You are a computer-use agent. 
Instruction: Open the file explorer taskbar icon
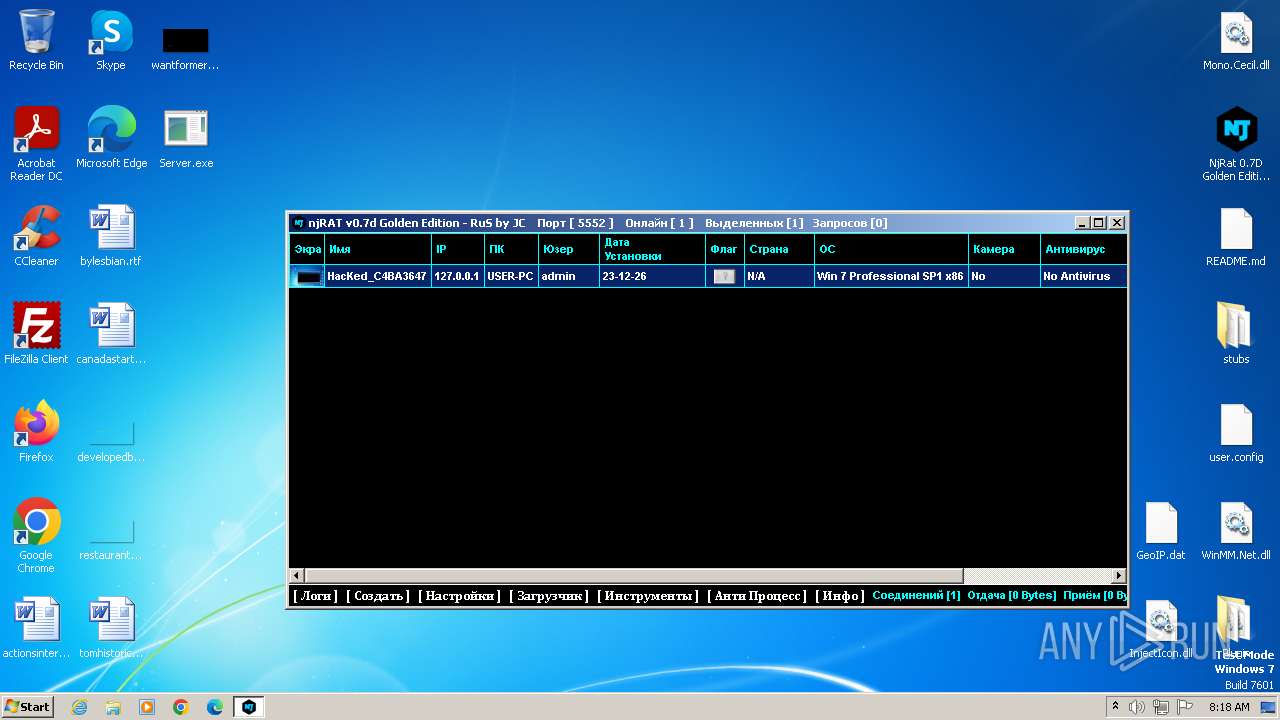(113, 707)
